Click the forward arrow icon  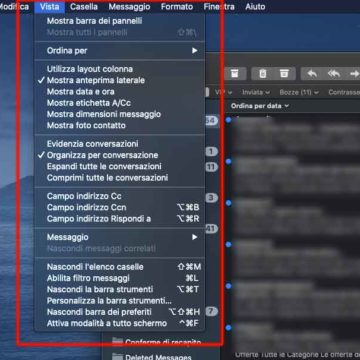[354, 74]
